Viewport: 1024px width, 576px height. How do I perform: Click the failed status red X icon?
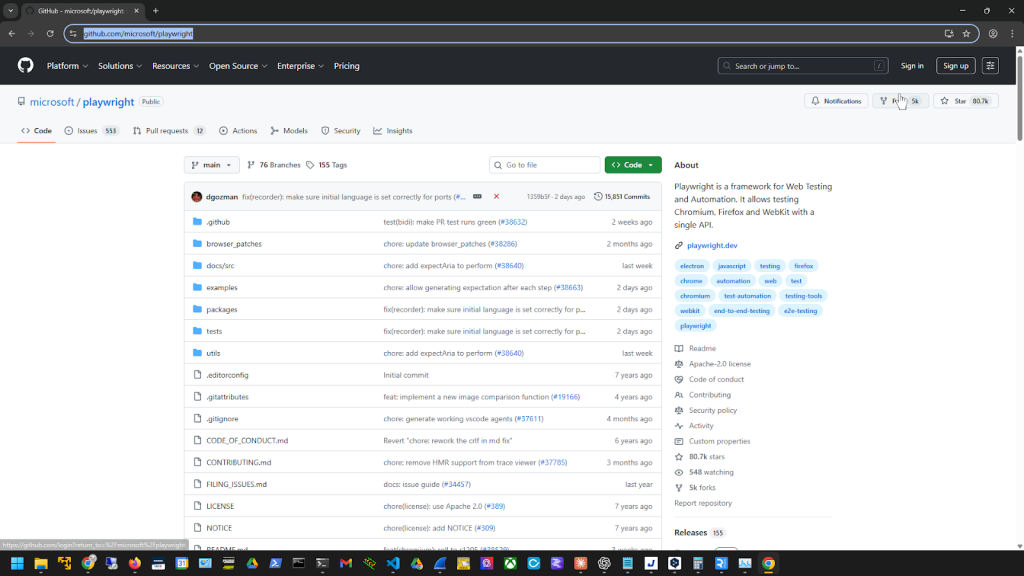coord(496,197)
